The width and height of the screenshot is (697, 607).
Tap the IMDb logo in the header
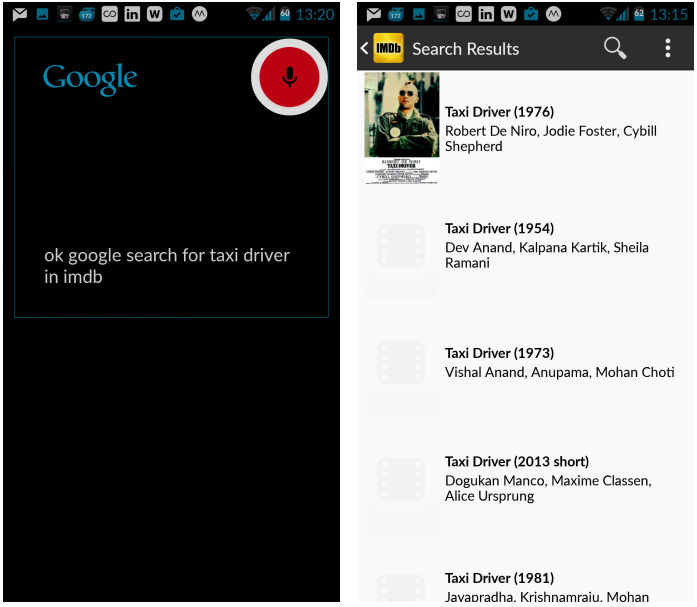tap(388, 48)
